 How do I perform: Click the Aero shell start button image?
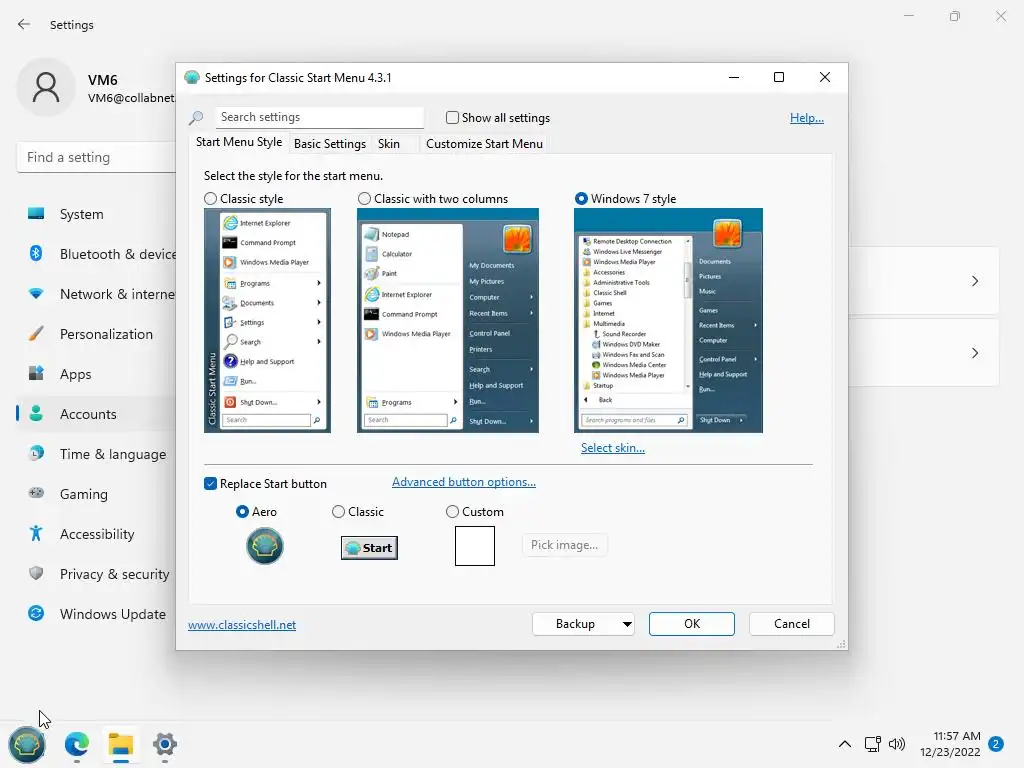[x=264, y=546]
